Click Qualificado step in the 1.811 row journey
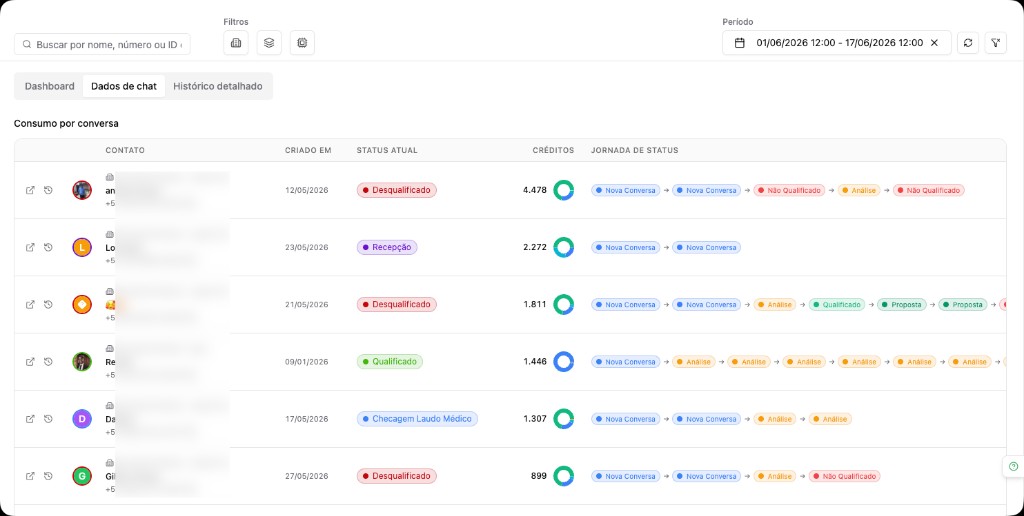 click(x=837, y=304)
